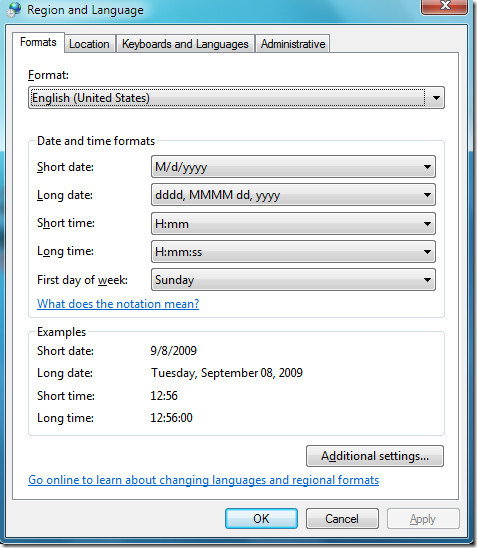The width and height of the screenshot is (477, 548).
Task: Open What does the notation mean link
Action: point(118,304)
